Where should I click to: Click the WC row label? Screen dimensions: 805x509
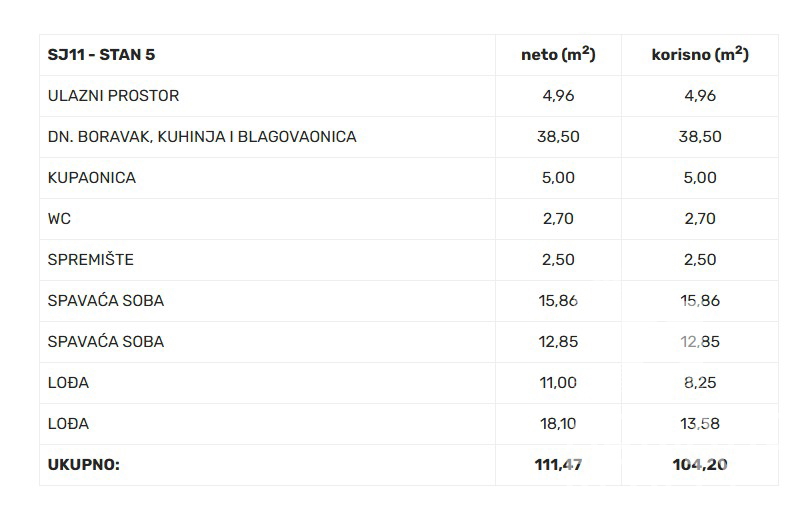[x=59, y=219]
